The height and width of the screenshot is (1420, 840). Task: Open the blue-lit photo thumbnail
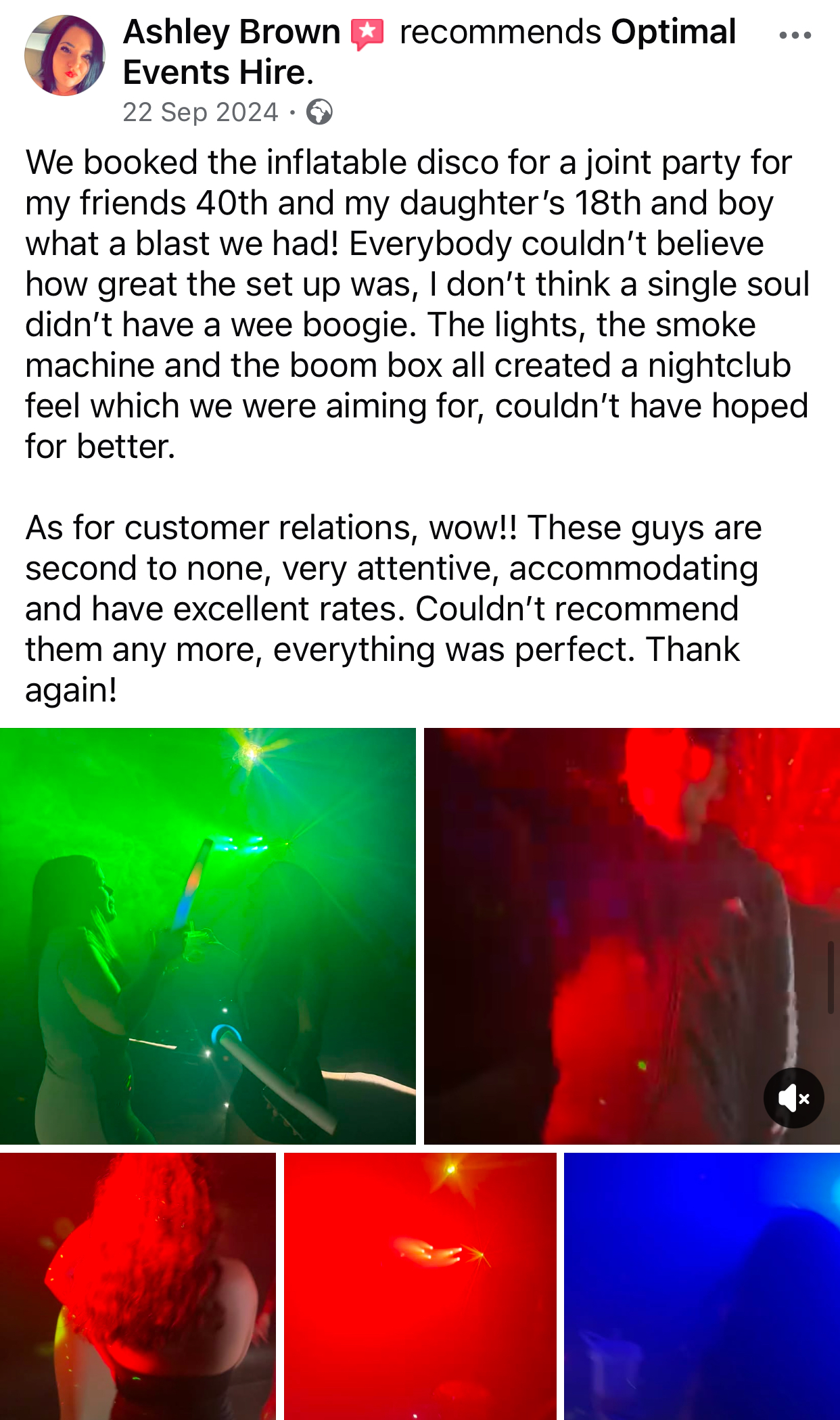pyautogui.click(x=702, y=1286)
